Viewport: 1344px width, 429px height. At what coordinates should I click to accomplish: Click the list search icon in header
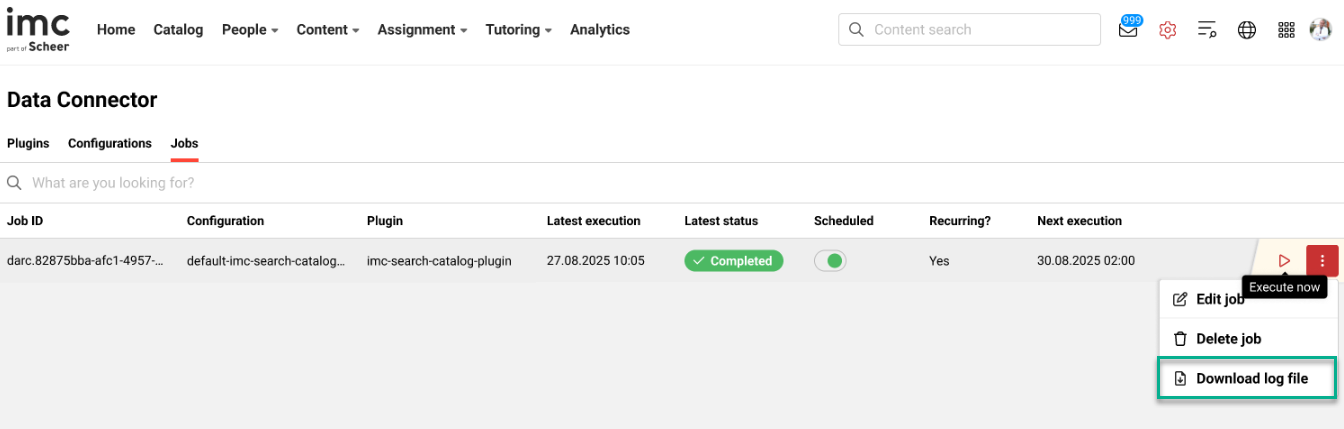[1207, 30]
